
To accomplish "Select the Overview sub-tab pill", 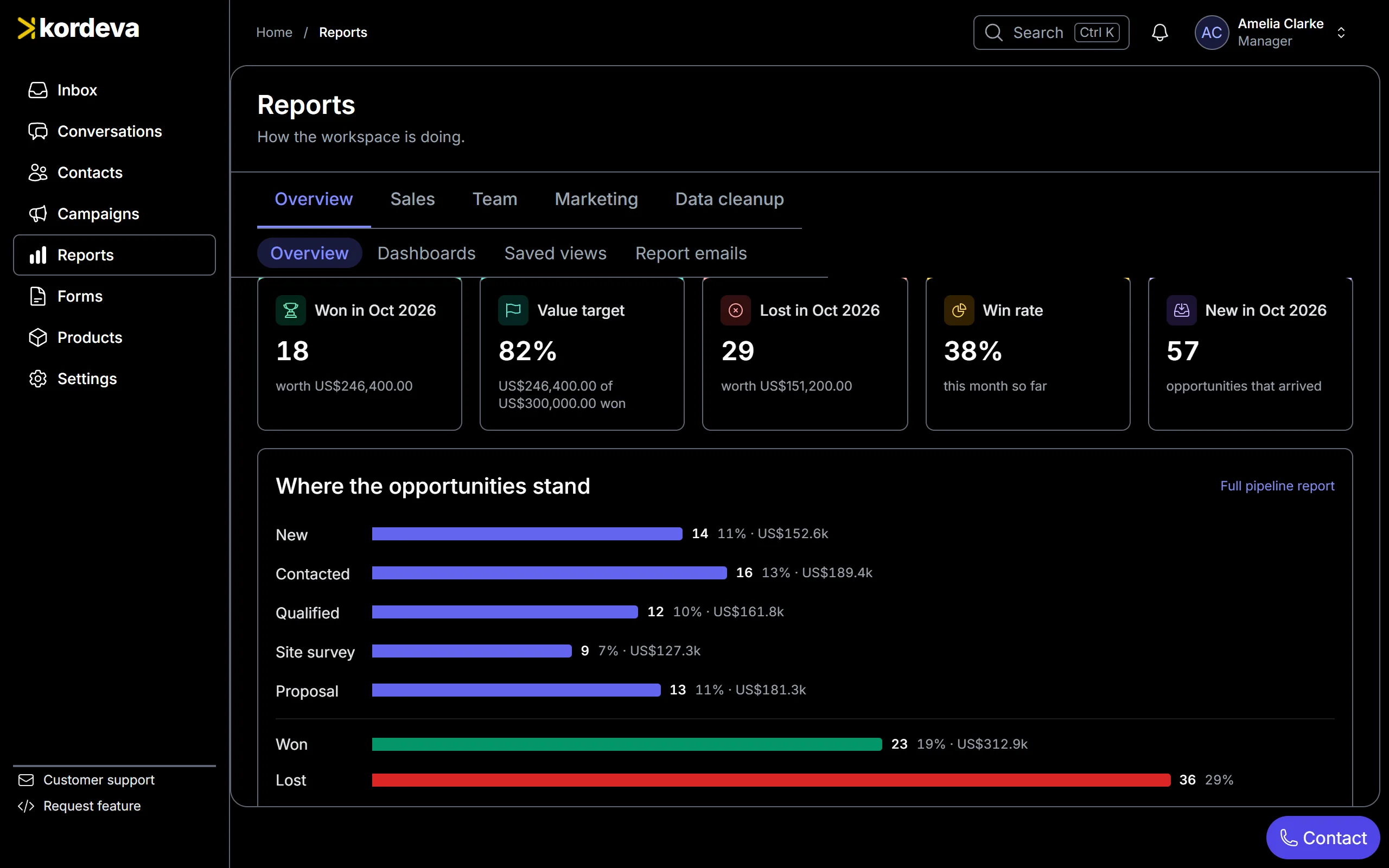I will click(309, 253).
